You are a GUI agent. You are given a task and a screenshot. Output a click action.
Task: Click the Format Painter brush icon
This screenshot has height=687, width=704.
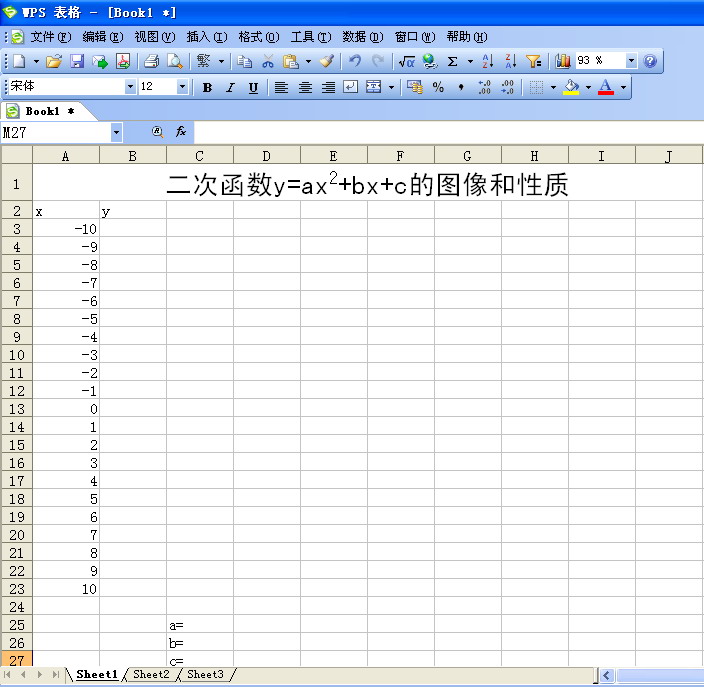click(x=327, y=61)
